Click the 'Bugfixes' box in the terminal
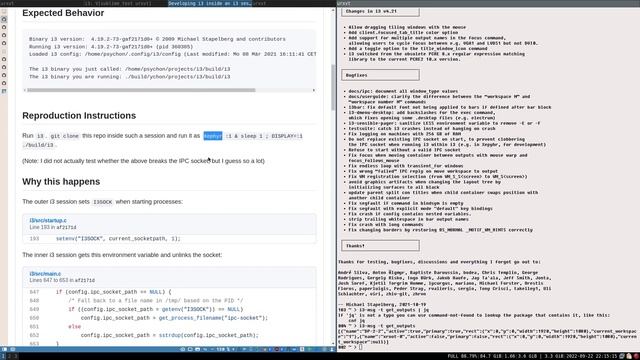Viewport: 640px width, 360px height. [380, 75]
